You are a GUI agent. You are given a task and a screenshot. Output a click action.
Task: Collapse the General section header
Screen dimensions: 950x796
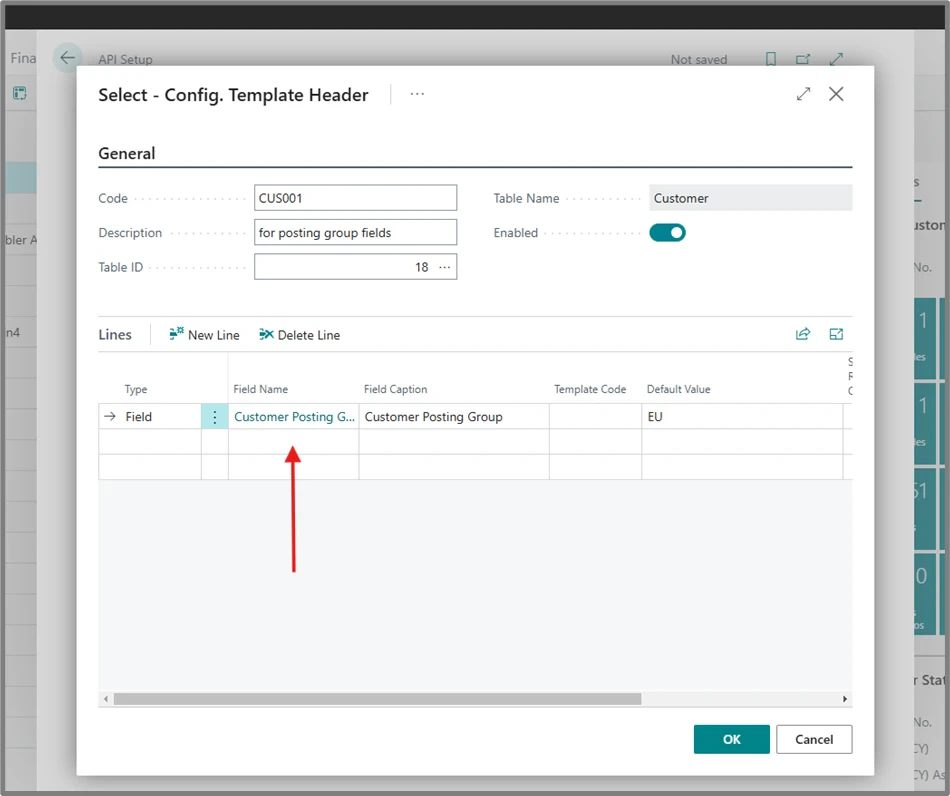click(x=127, y=153)
